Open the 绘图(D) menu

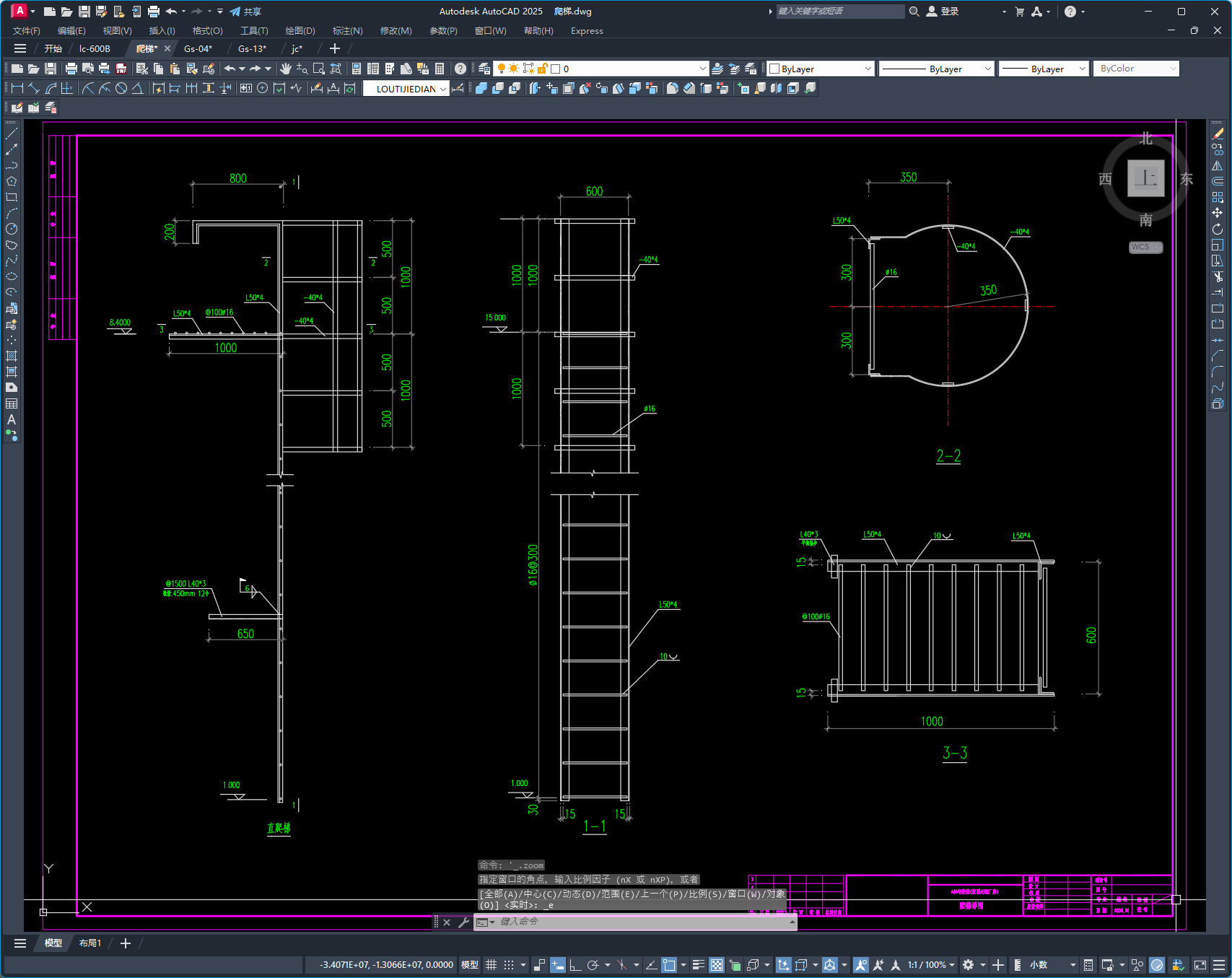[x=300, y=31]
